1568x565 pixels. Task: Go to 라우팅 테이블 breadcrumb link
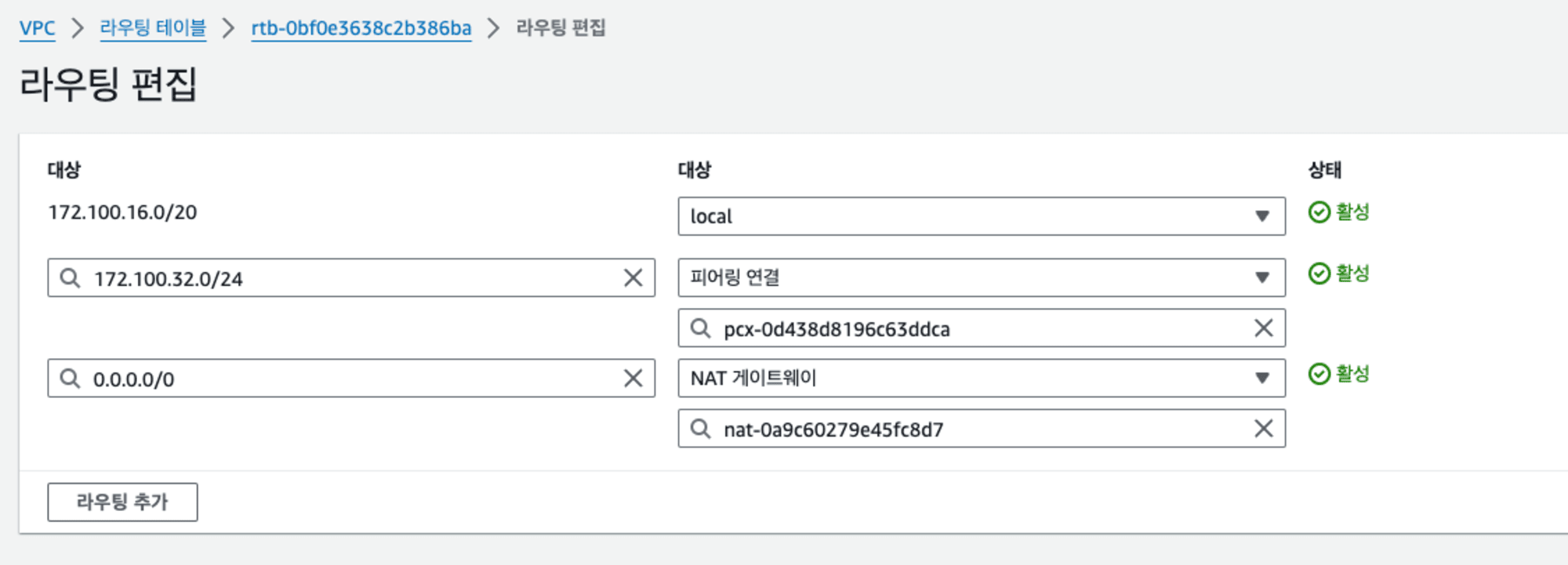pyautogui.click(x=153, y=28)
